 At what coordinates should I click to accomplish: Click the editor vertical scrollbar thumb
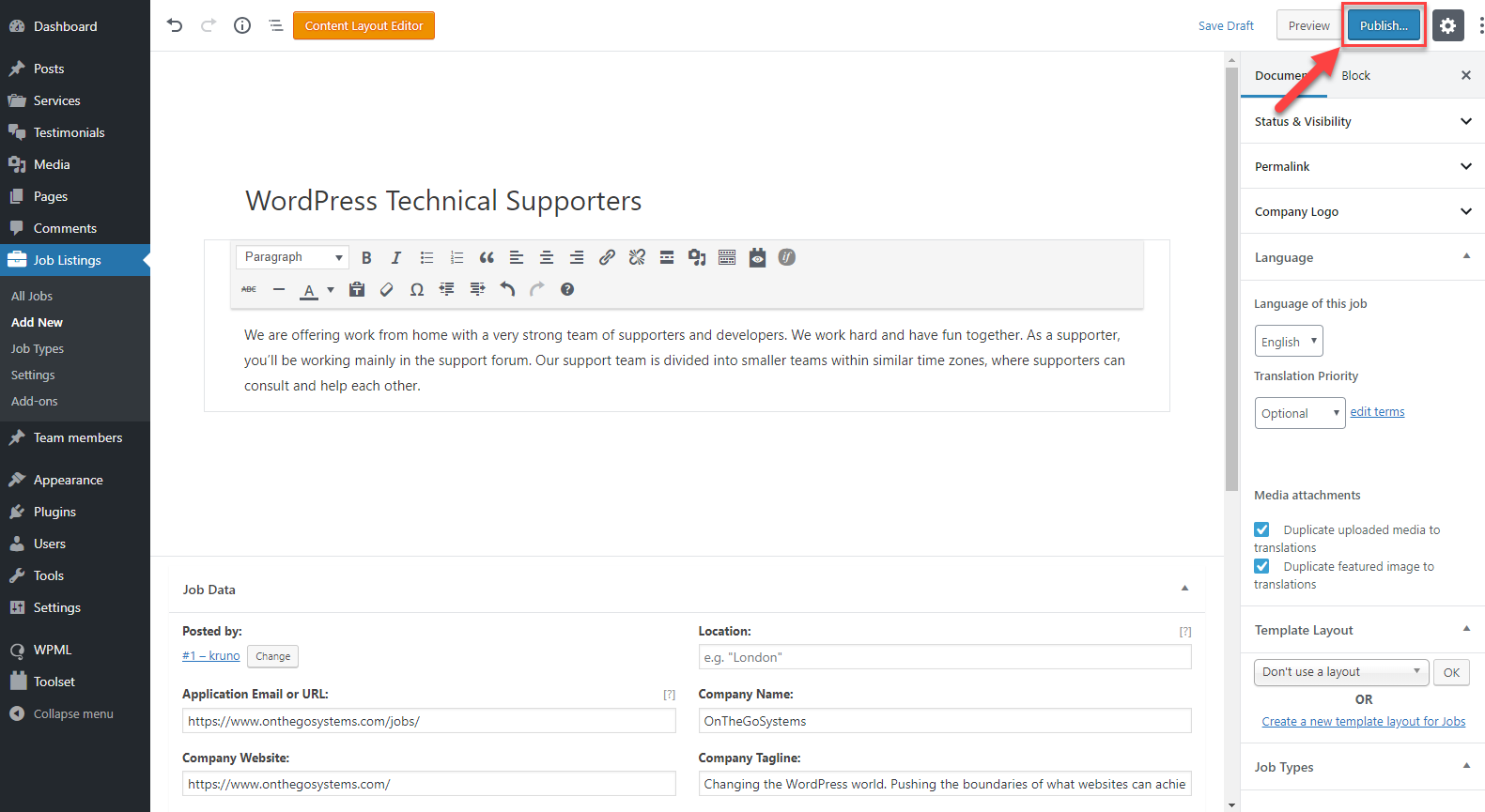click(1231, 277)
